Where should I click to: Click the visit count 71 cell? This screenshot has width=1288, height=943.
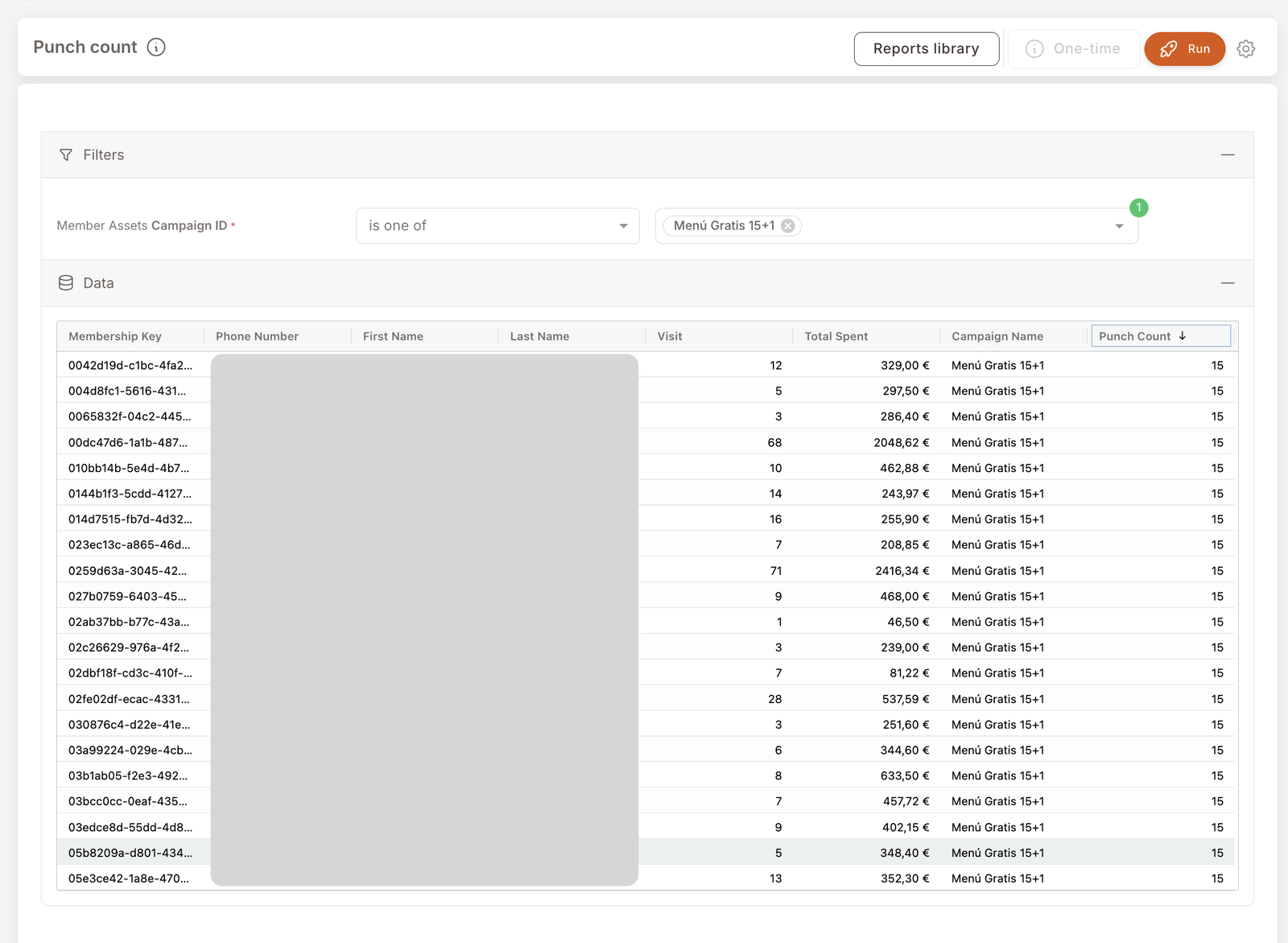click(x=776, y=571)
